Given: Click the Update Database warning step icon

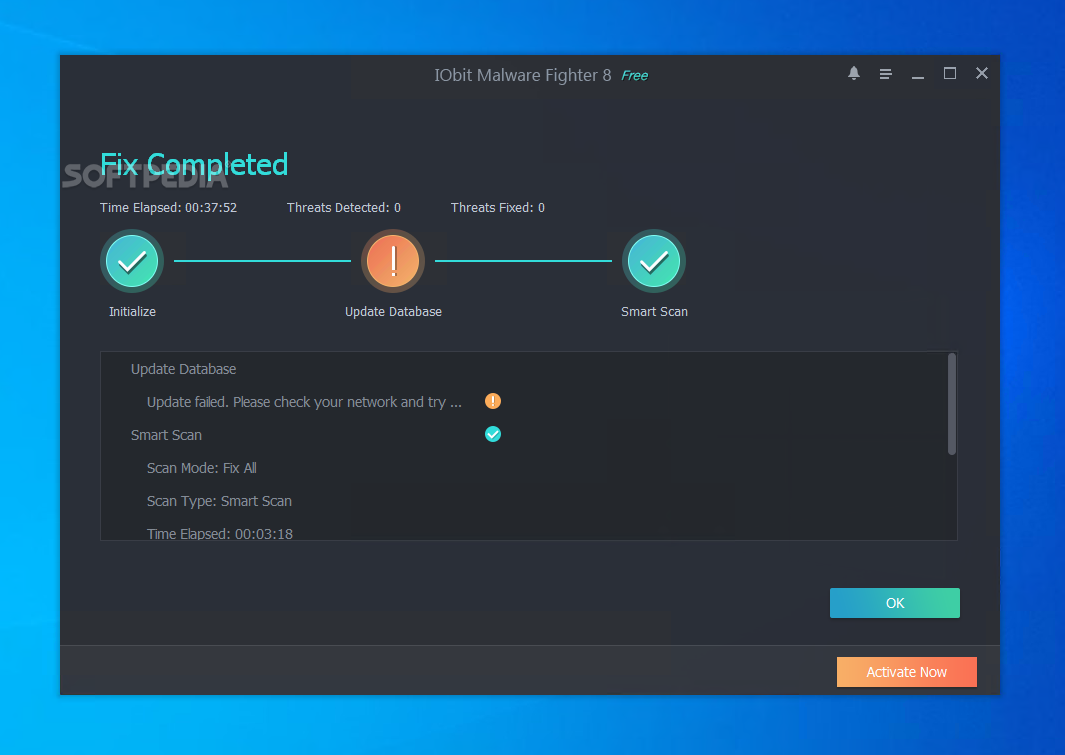Looking at the screenshot, I should [x=393, y=261].
